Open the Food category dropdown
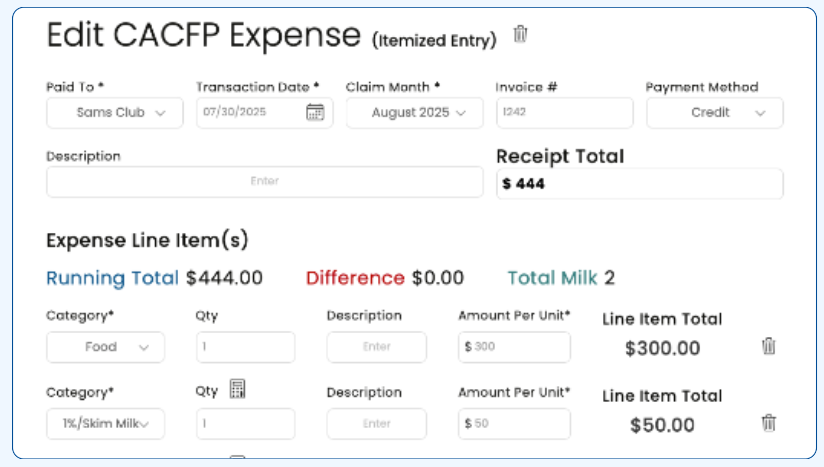 pyautogui.click(x=106, y=347)
